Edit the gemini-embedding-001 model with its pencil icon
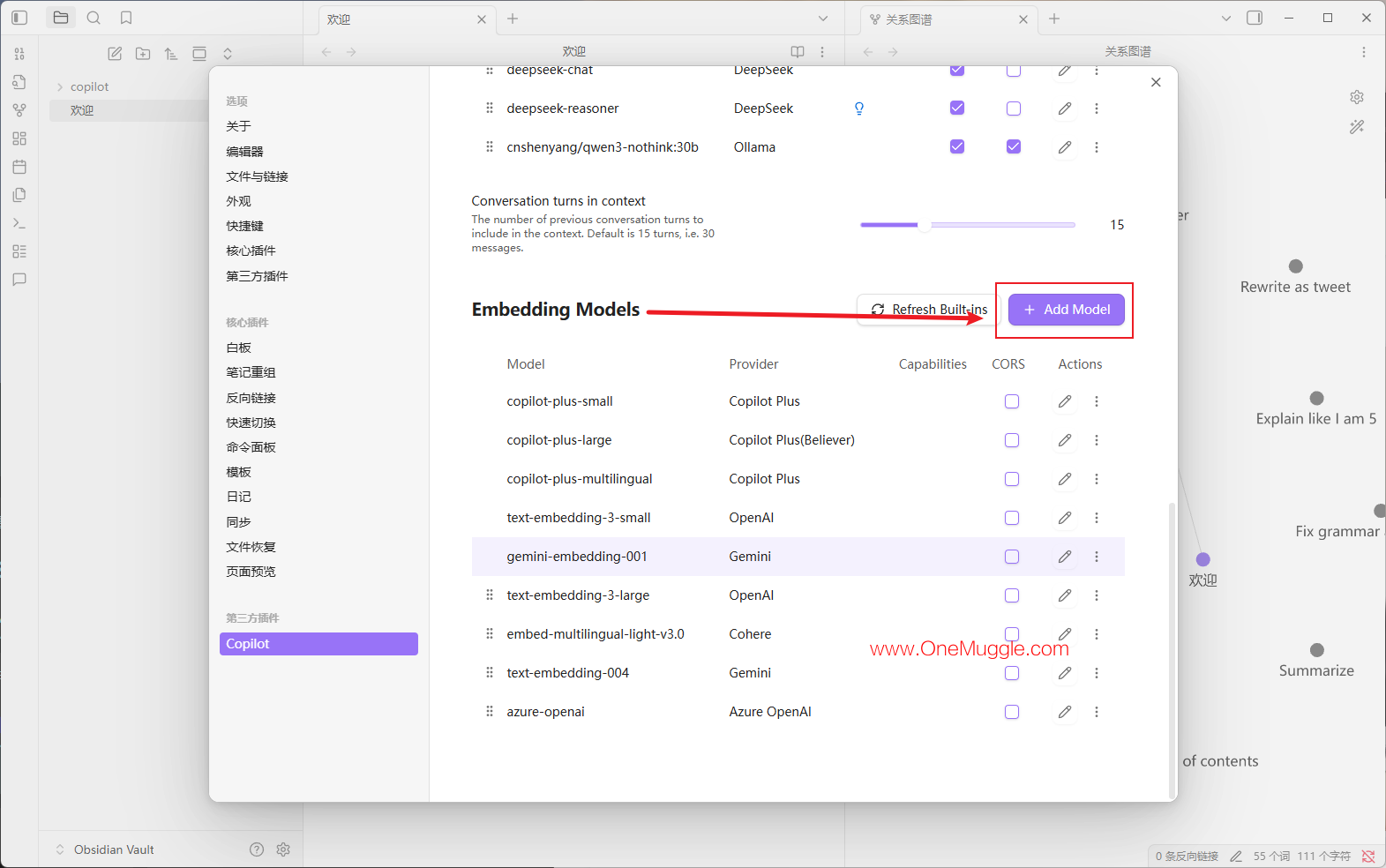1386x868 pixels. [x=1065, y=557]
